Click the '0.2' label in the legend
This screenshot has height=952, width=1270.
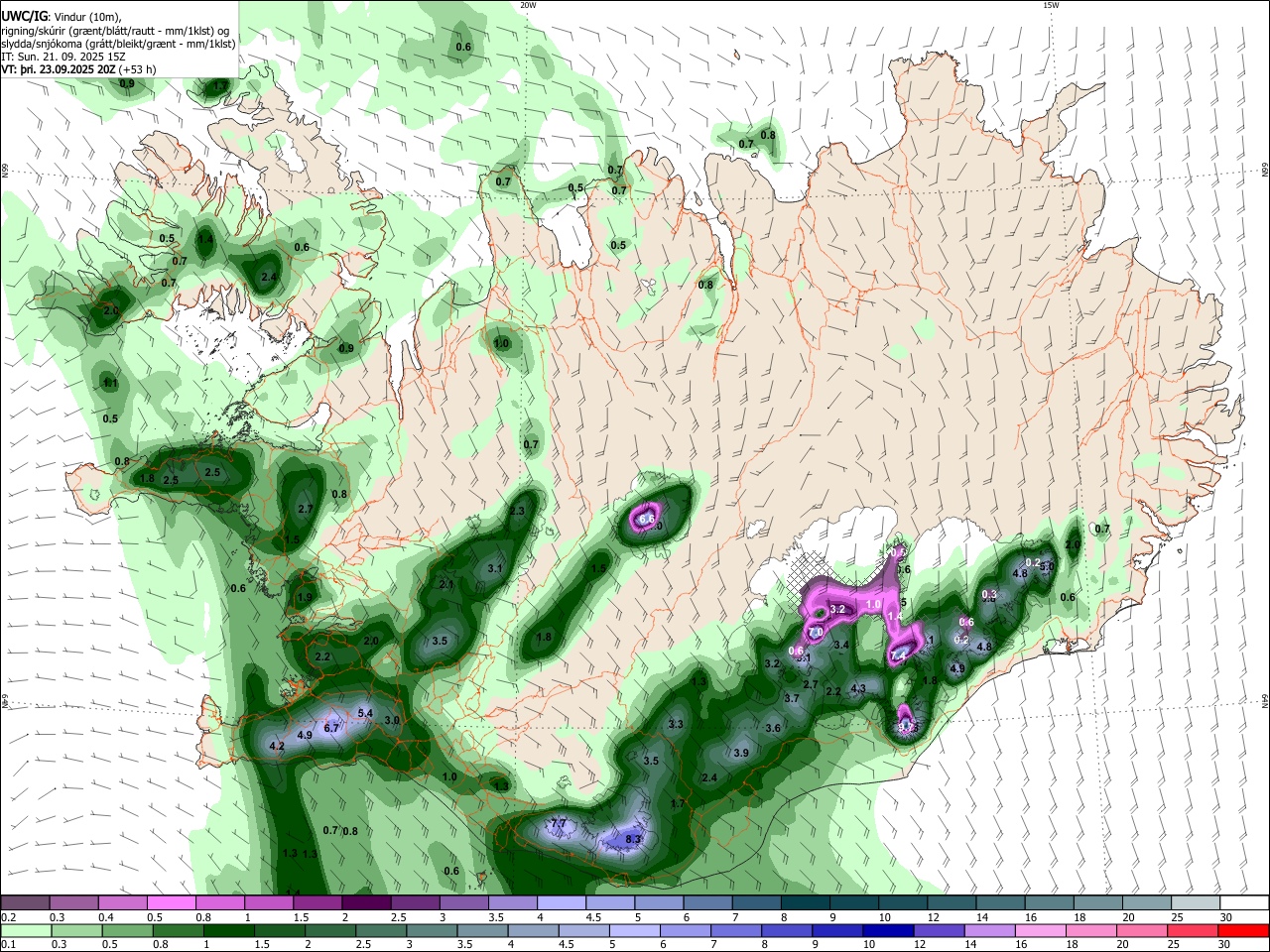click(9, 917)
